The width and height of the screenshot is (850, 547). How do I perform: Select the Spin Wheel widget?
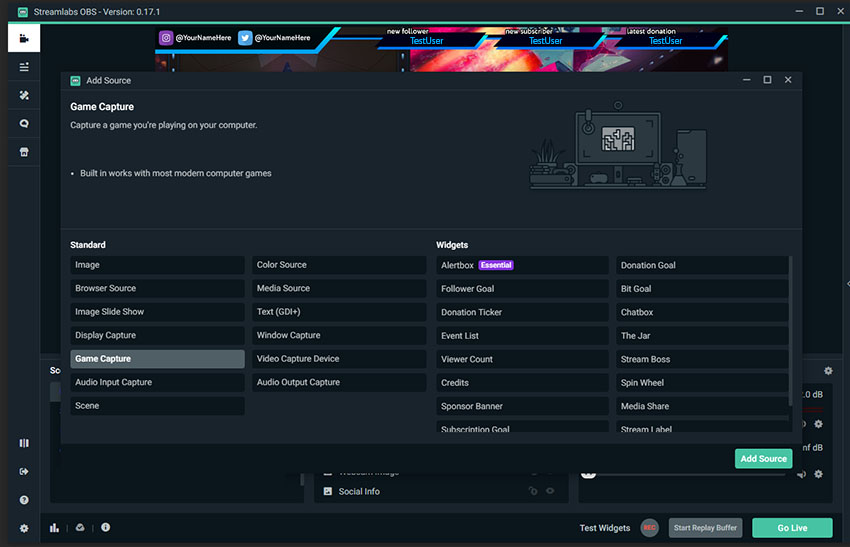pyautogui.click(x=702, y=383)
